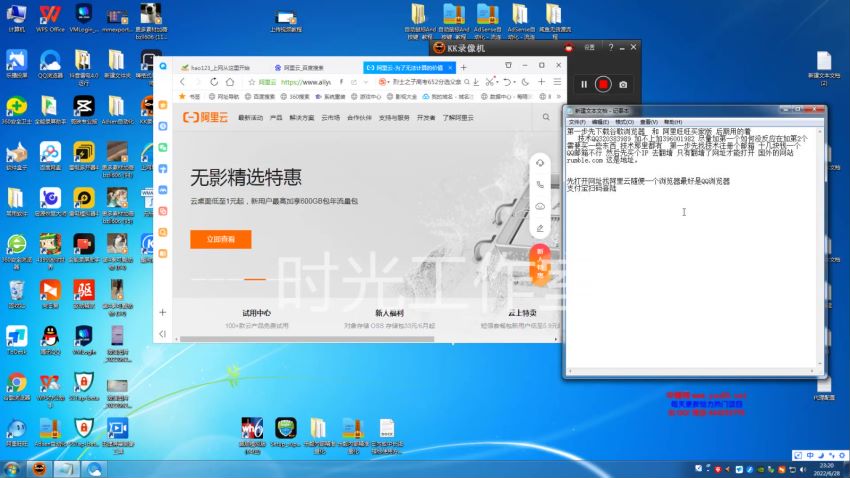Select the Google Chrome desktop icon
This screenshot has height=478, width=850.
click(x=16, y=386)
